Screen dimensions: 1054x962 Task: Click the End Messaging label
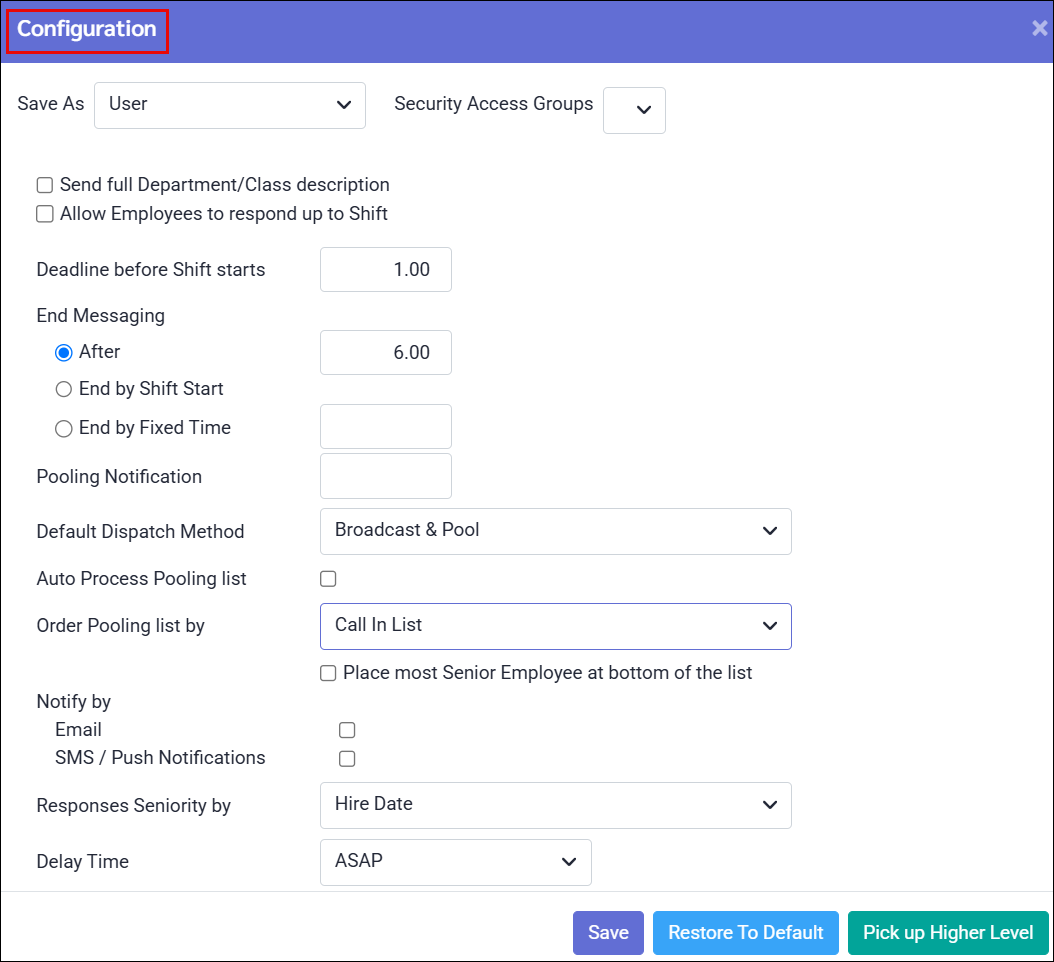pyautogui.click(x=101, y=315)
